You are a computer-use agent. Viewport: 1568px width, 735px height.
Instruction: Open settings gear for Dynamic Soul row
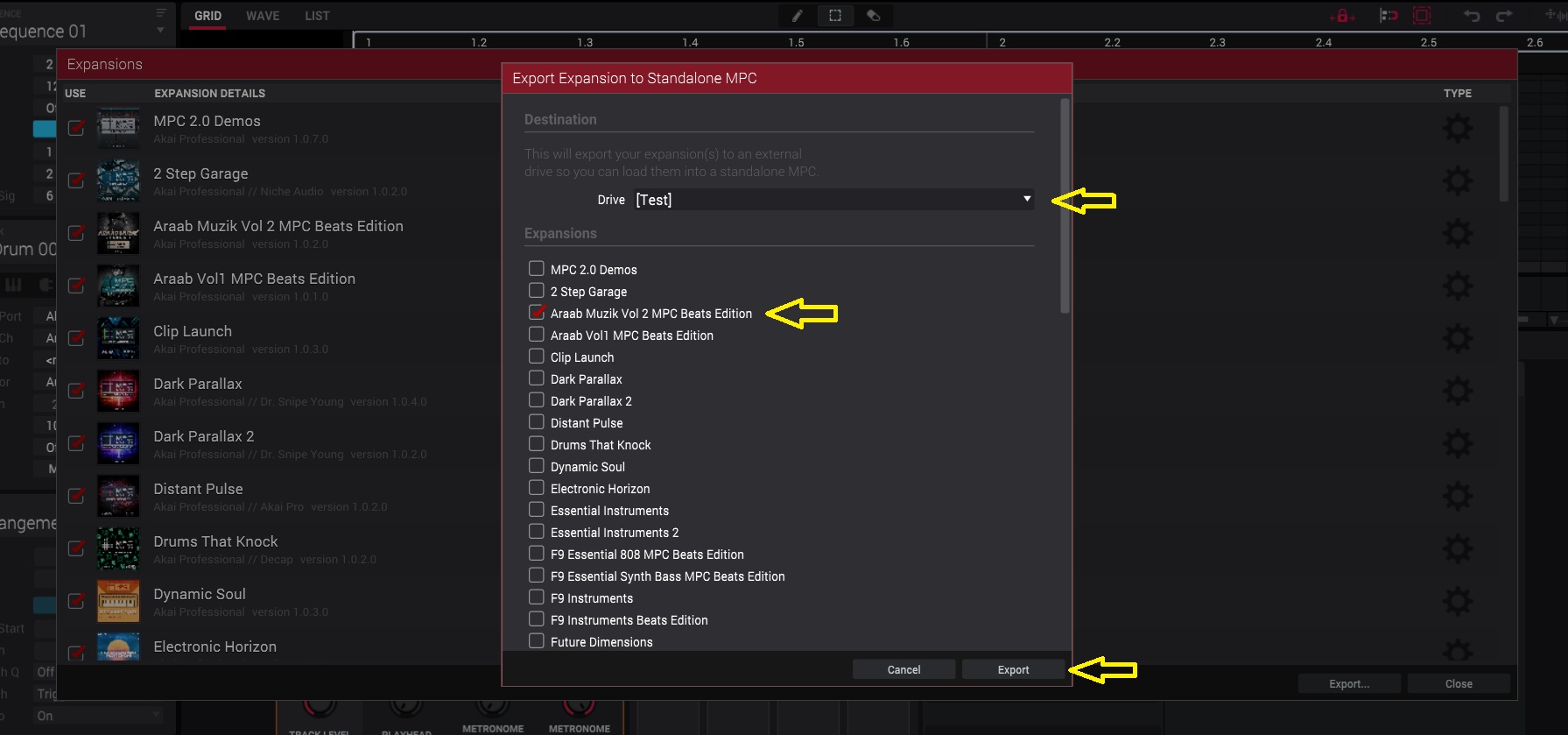(1458, 602)
